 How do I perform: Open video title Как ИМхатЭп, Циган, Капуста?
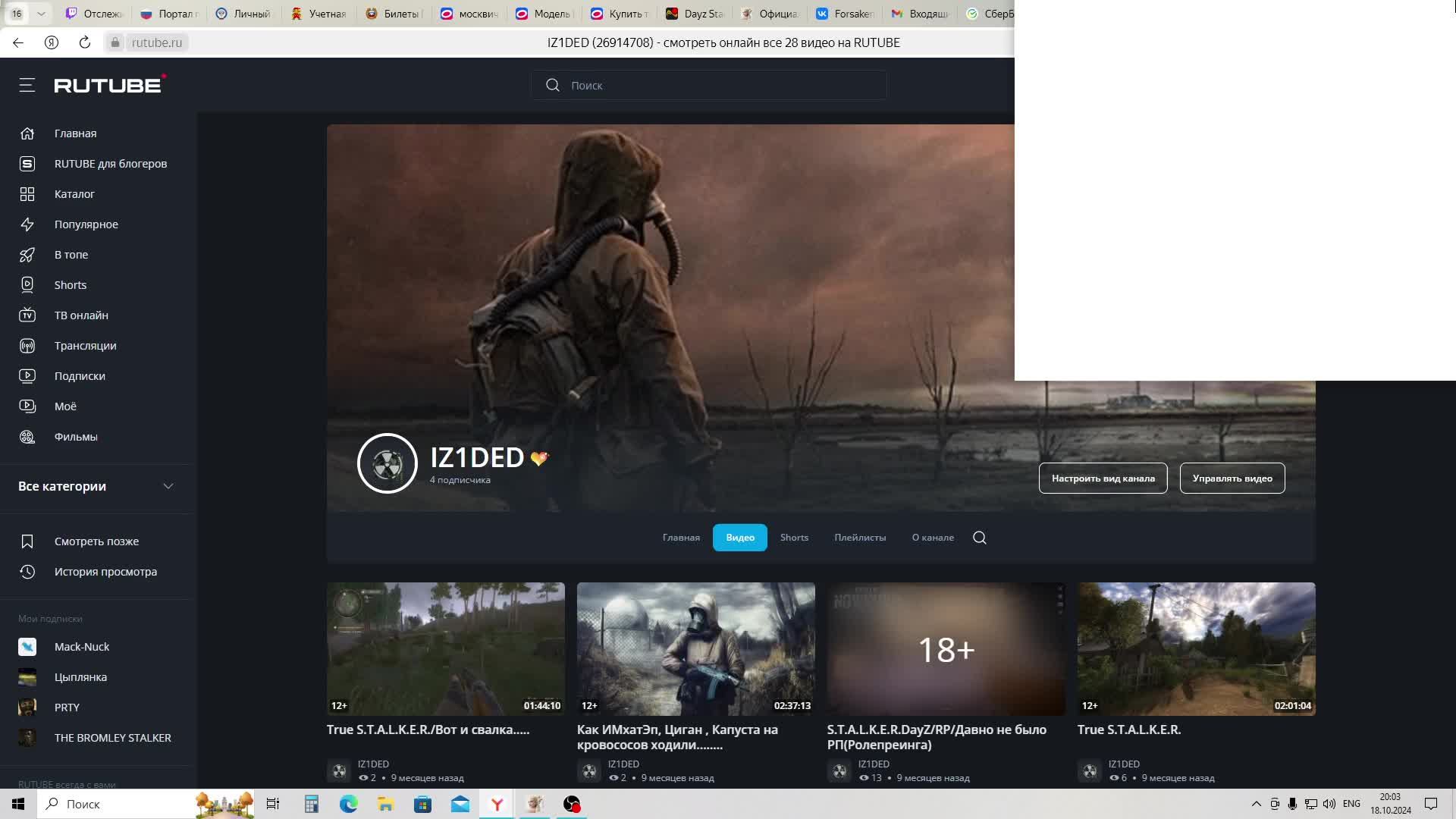click(x=677, y=737)
